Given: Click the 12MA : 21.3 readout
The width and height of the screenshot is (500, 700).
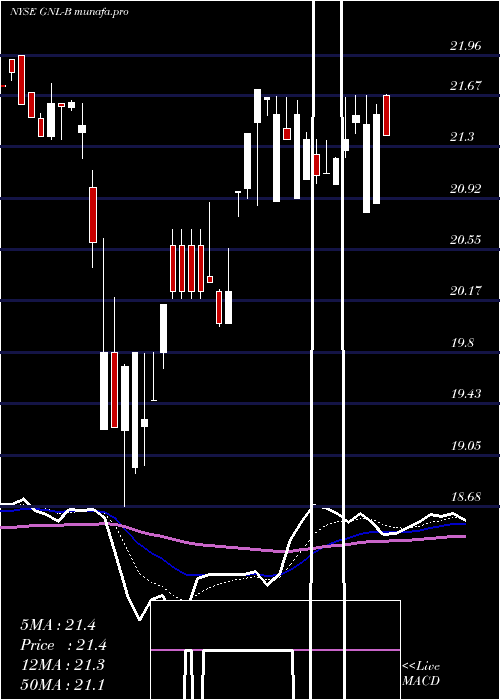Looking at the screenshot, I should pyautogui.click(x=62, y=665).
